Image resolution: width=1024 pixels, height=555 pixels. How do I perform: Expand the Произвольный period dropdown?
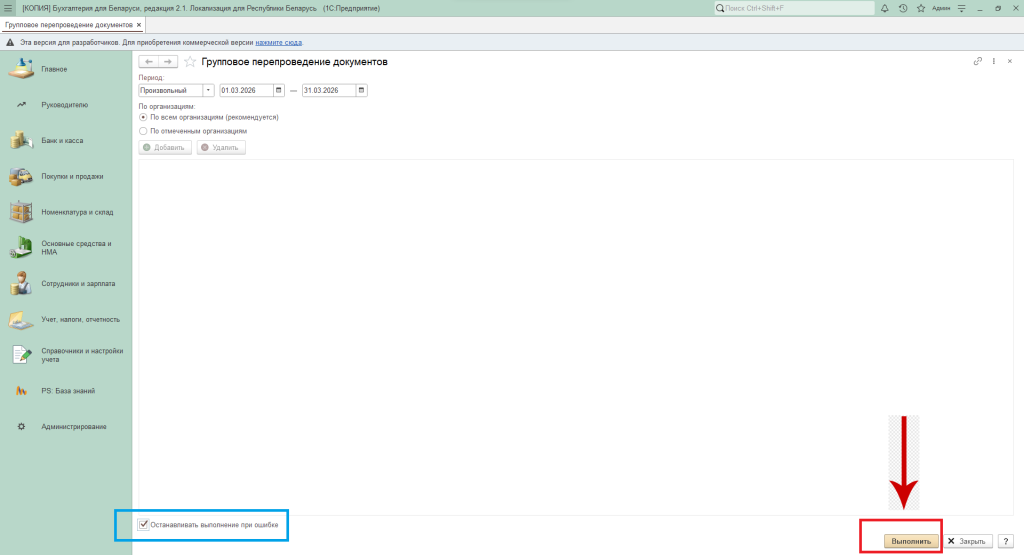[x=208, y=90]
